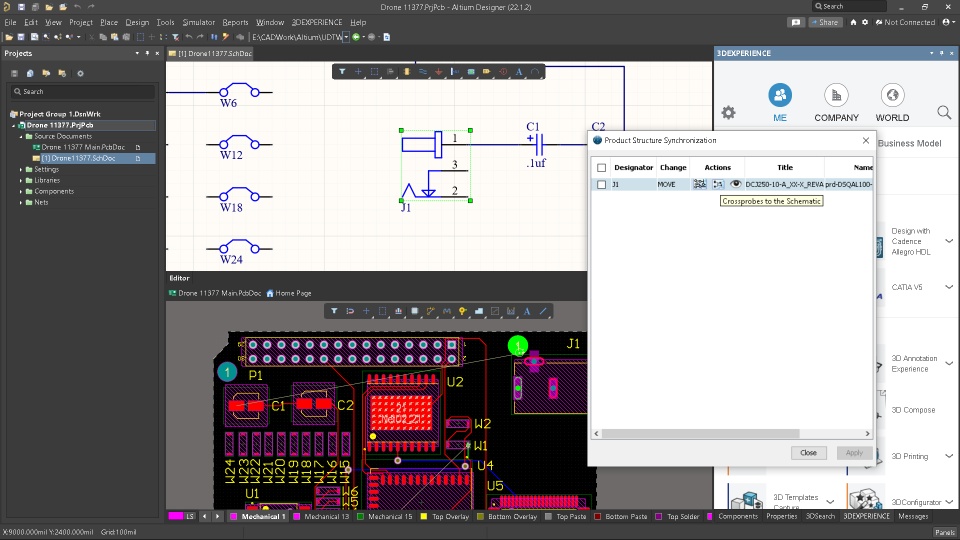Expand the 3D Annotation Experience chevron
Screen dimensions: 960x540
coord(949,363)
